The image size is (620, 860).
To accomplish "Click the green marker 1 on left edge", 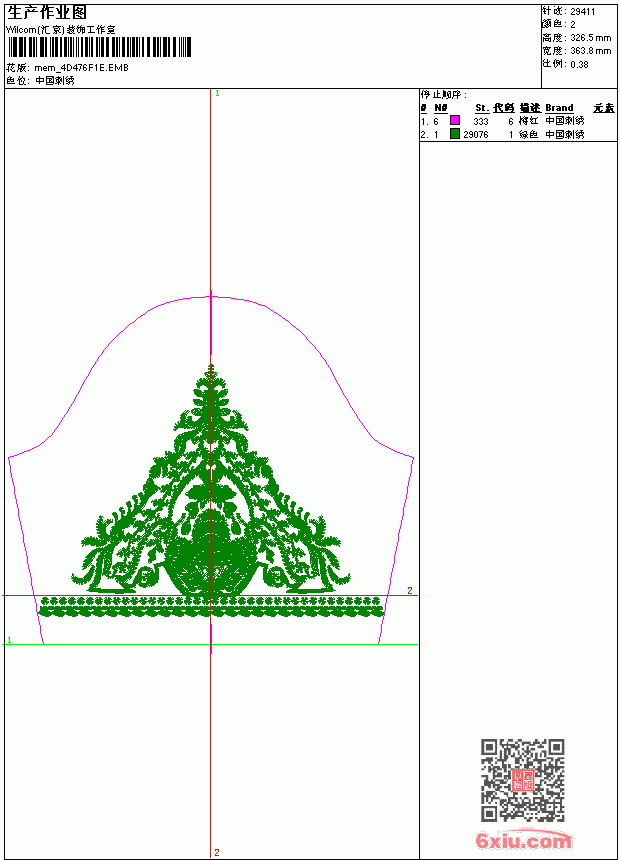I will 9,640.
